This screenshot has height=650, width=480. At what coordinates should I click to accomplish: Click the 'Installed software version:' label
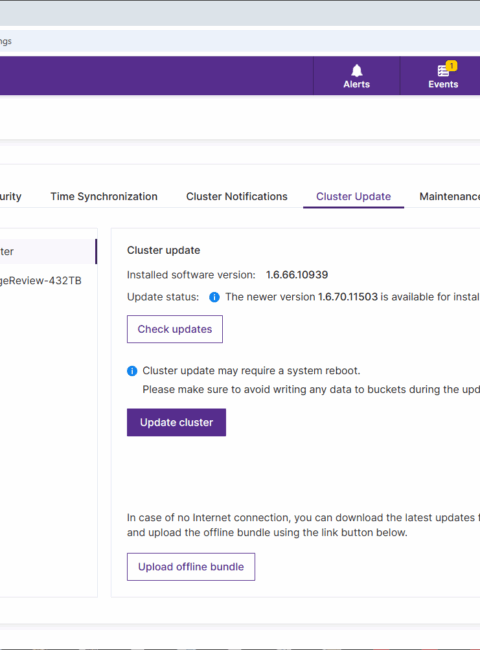191,275
